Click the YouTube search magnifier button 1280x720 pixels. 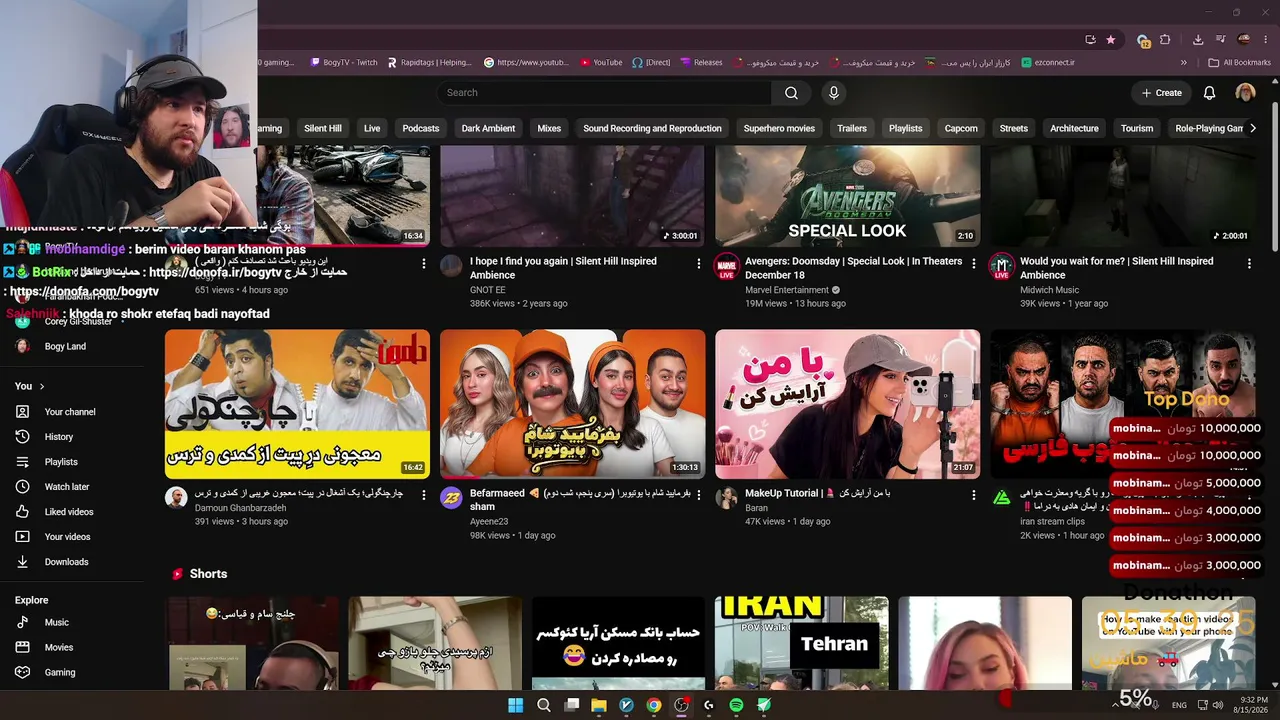791,93
